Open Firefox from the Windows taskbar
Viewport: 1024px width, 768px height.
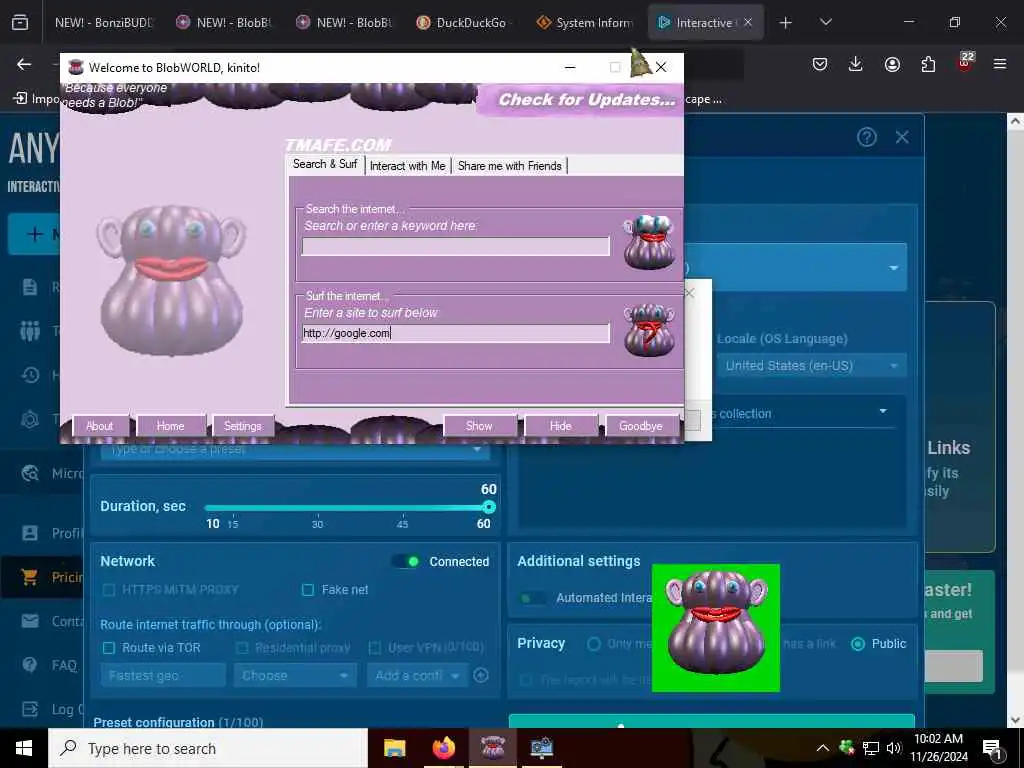point(443,748)
